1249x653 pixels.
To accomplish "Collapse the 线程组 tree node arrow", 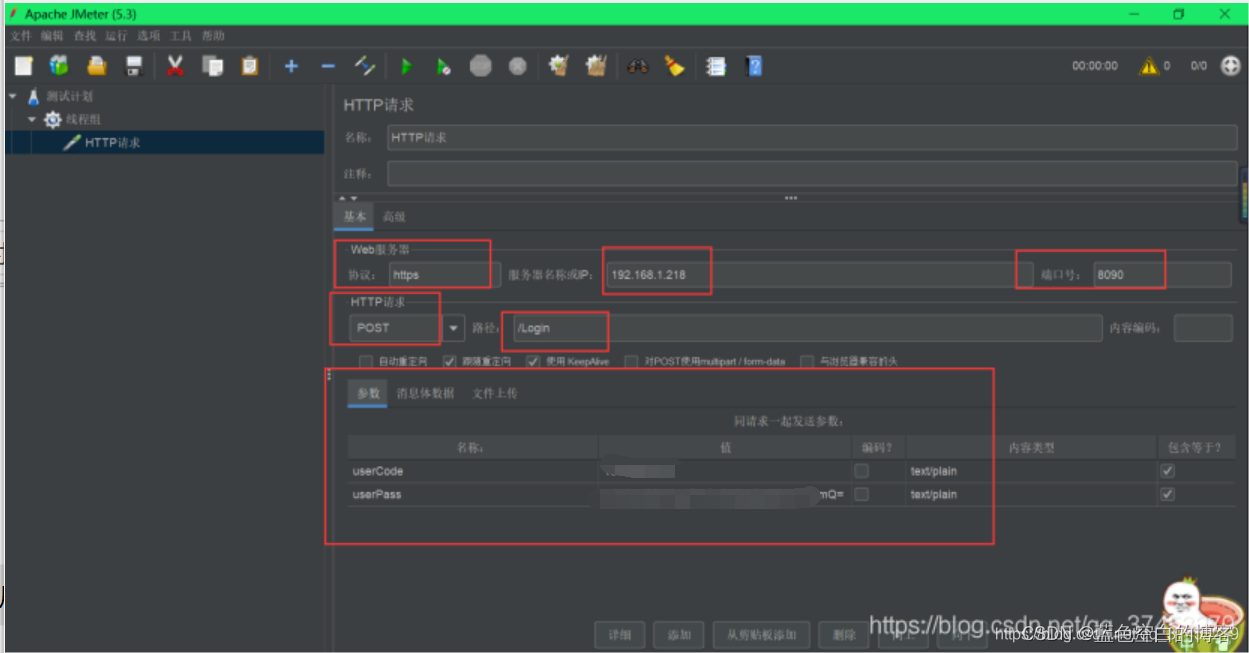I will [x=32, y=119].
